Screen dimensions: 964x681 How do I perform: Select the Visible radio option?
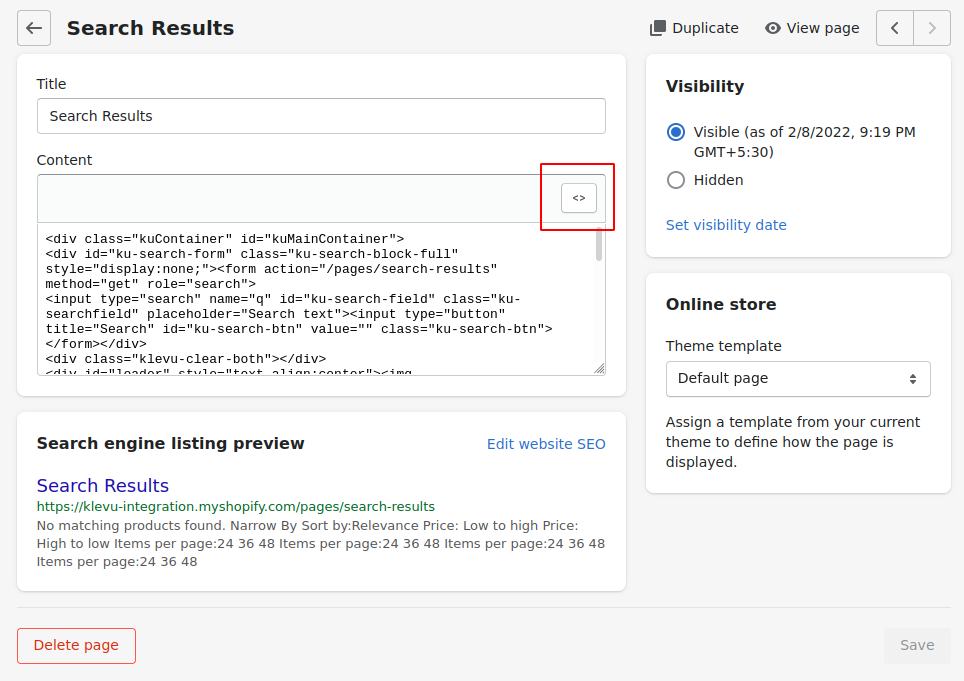(676, 132)
